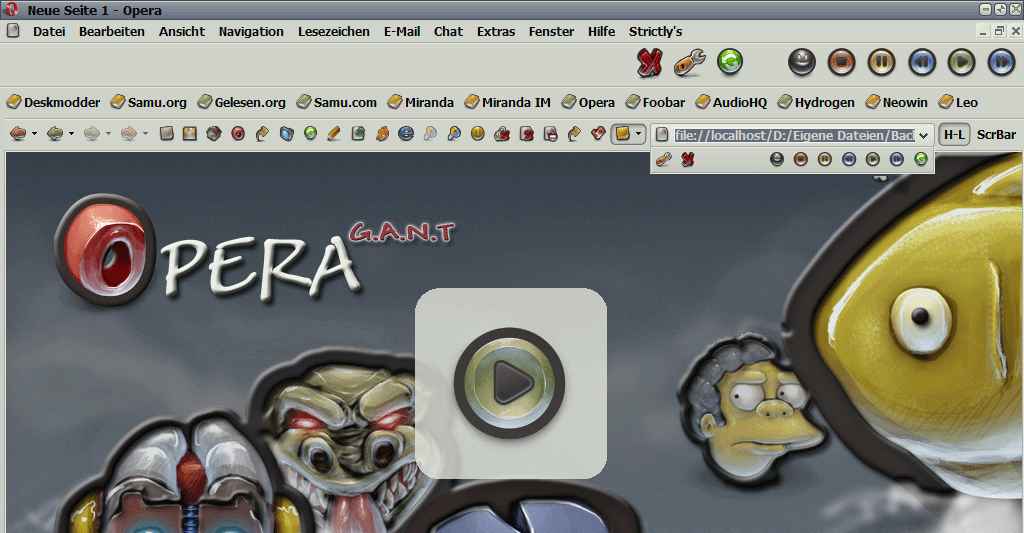The width and height of the screenshot is (1024, 533).
Task: Open the Ansicht menu
Action: coord(182,31)
